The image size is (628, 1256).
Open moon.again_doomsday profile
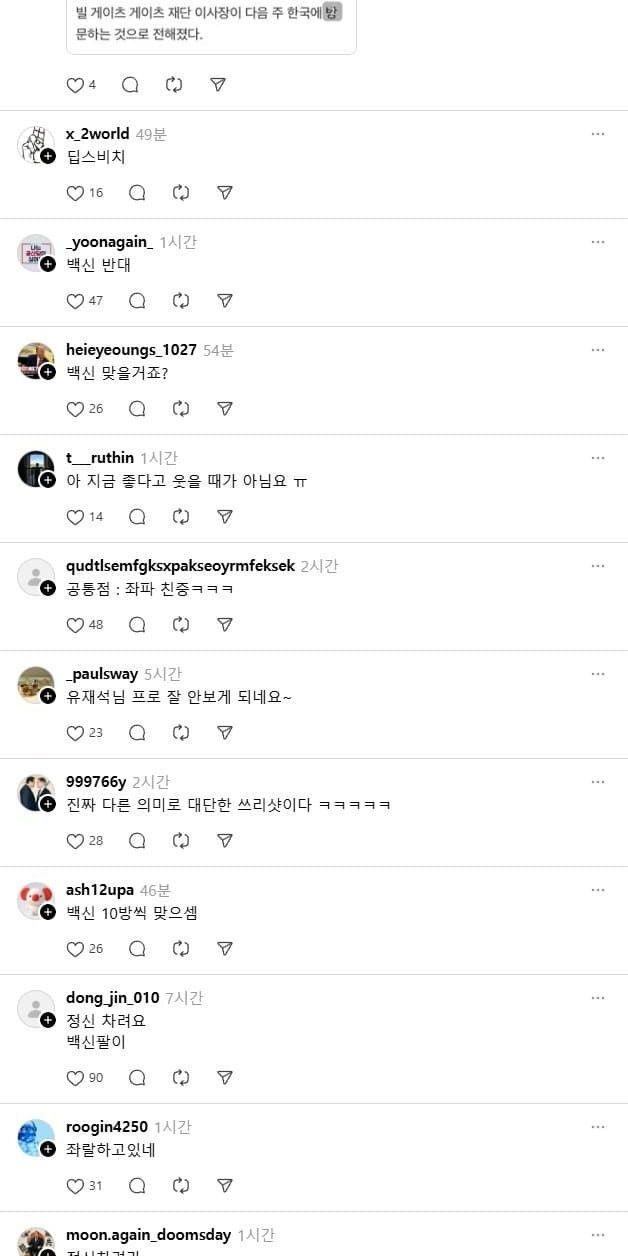click(148, 1235)
